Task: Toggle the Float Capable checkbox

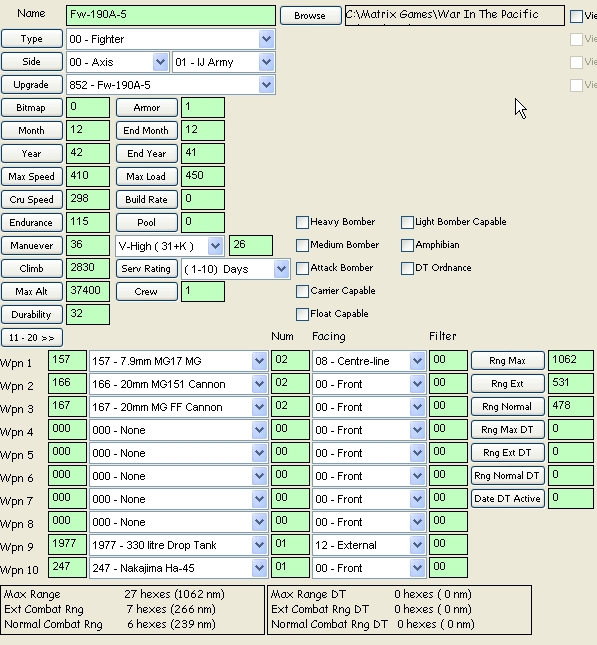Action: (302, 315)
